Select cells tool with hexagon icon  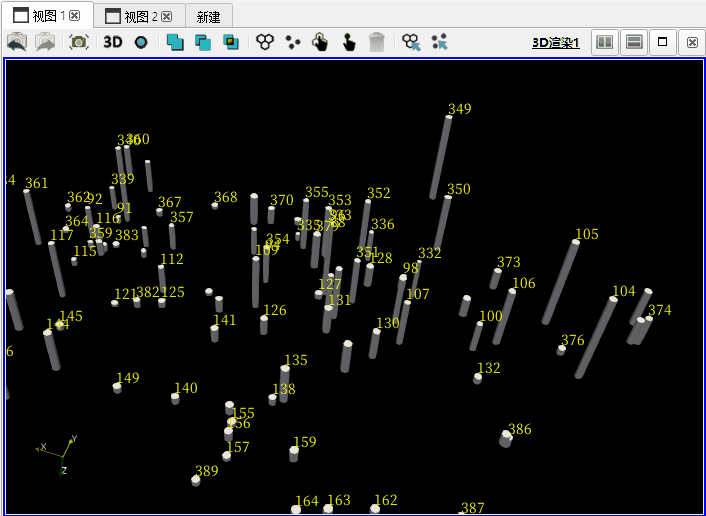(x=265, y=42)
